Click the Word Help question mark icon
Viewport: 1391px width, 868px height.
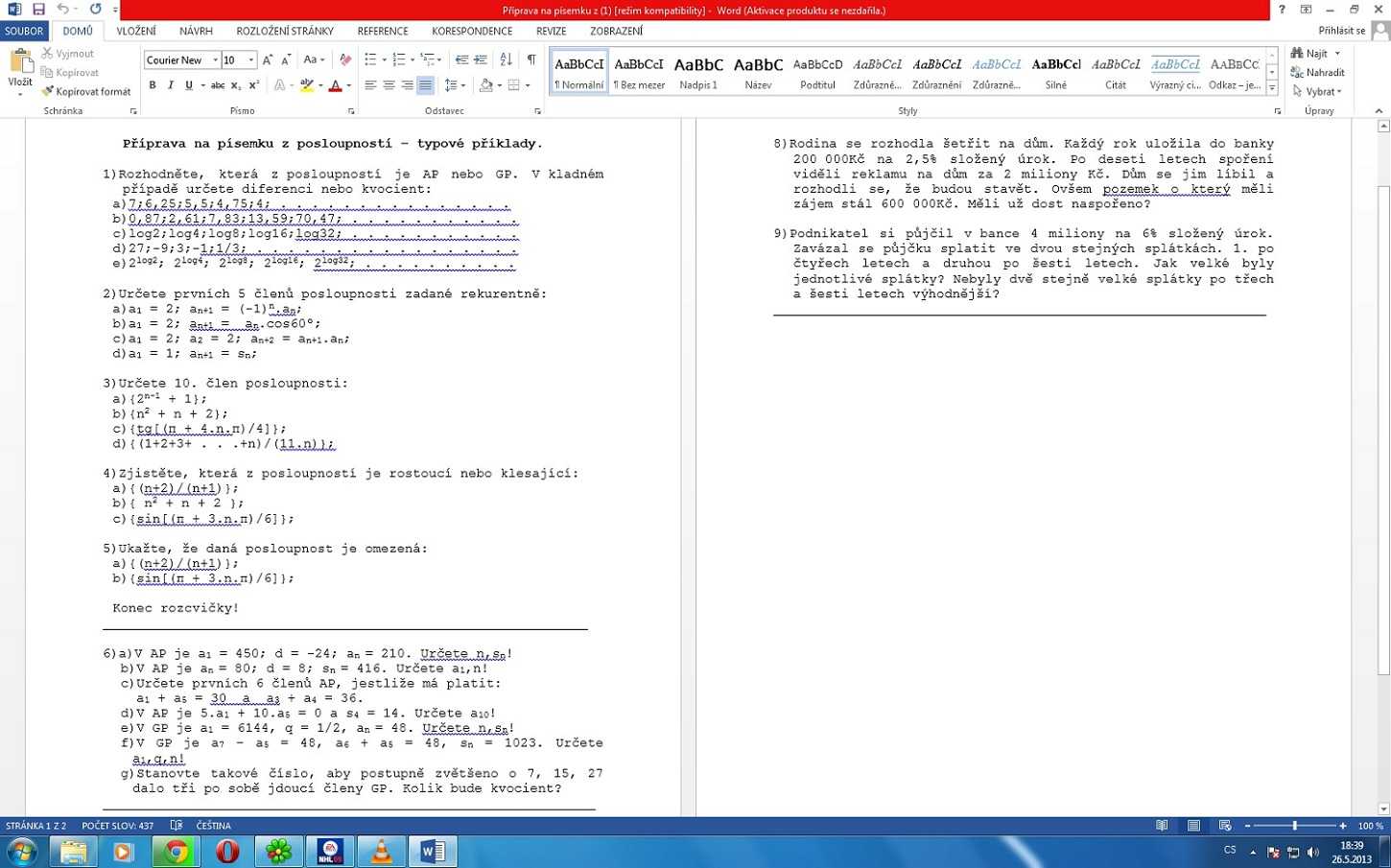[1282, 10]
